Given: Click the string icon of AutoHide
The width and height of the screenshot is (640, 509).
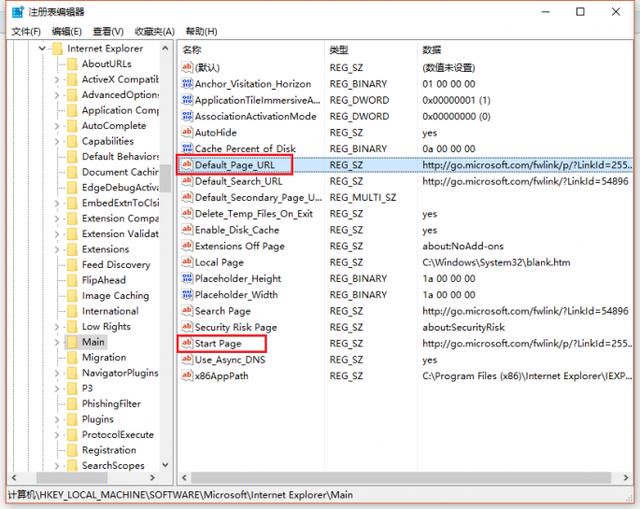Looking at the screenshot, I should click(x=187, y=132).
